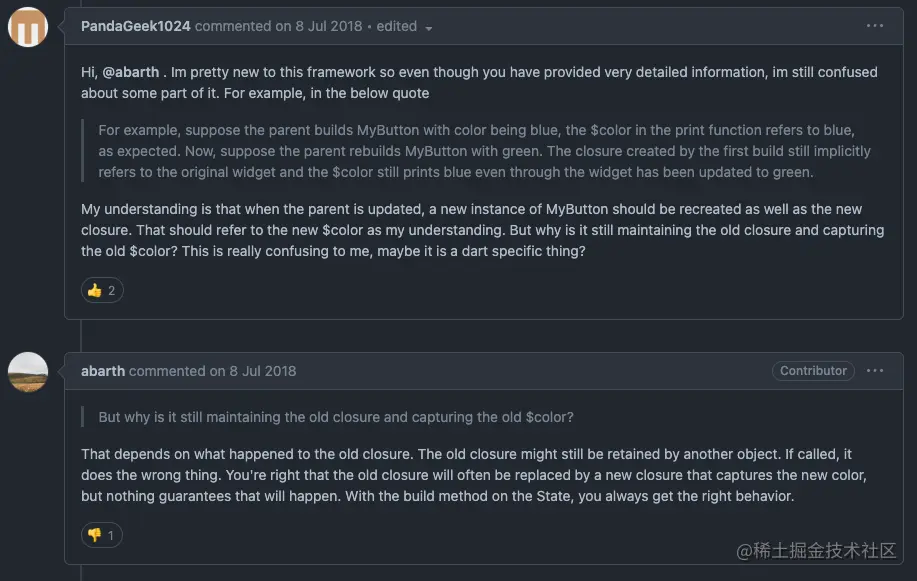This screenshot has width=917, height=581.
Task: Click the 'edited' label on first comment
Action: point(397,26)
